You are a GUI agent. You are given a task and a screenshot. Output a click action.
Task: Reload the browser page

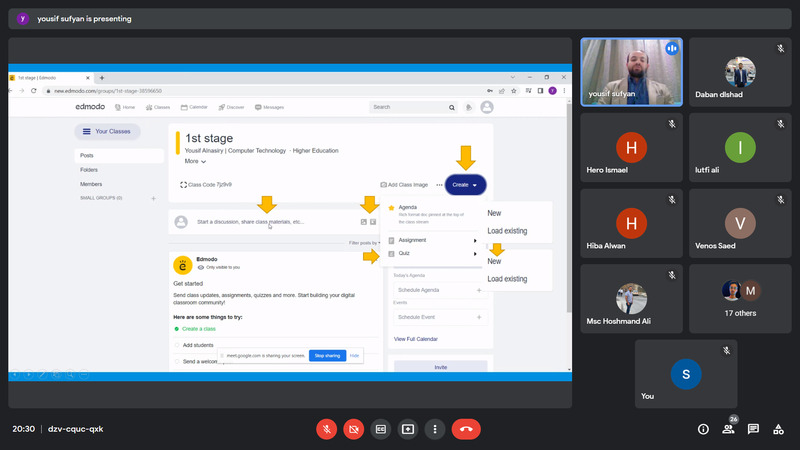pos(34,91)
